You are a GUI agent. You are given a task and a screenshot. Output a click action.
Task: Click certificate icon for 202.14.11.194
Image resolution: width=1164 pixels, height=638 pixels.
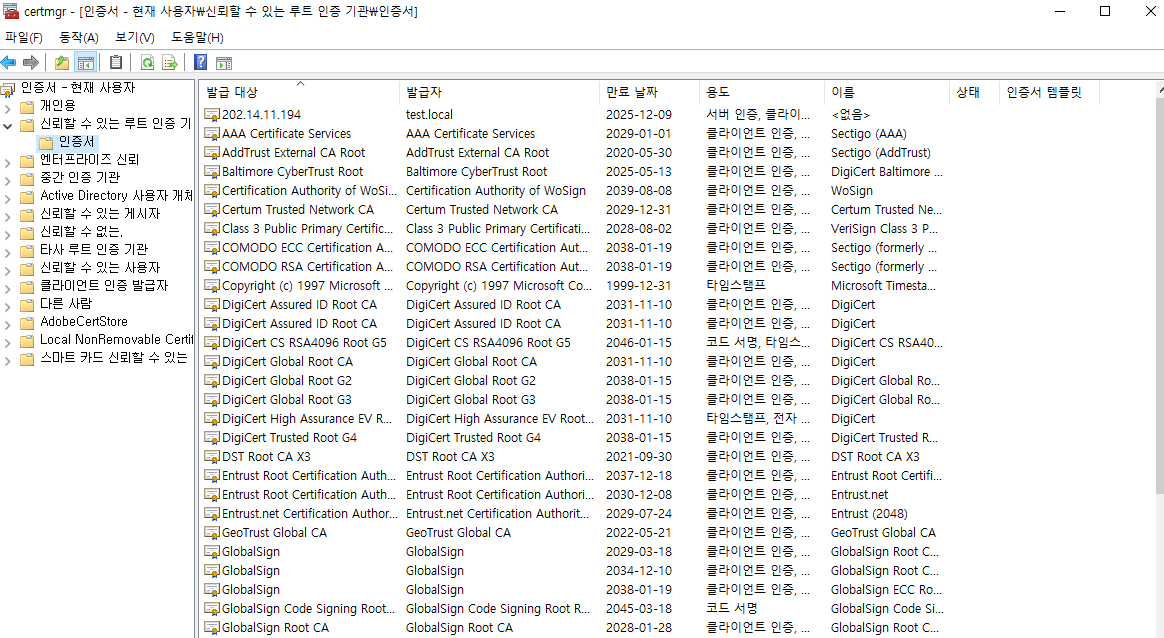(x=212, y=114)
